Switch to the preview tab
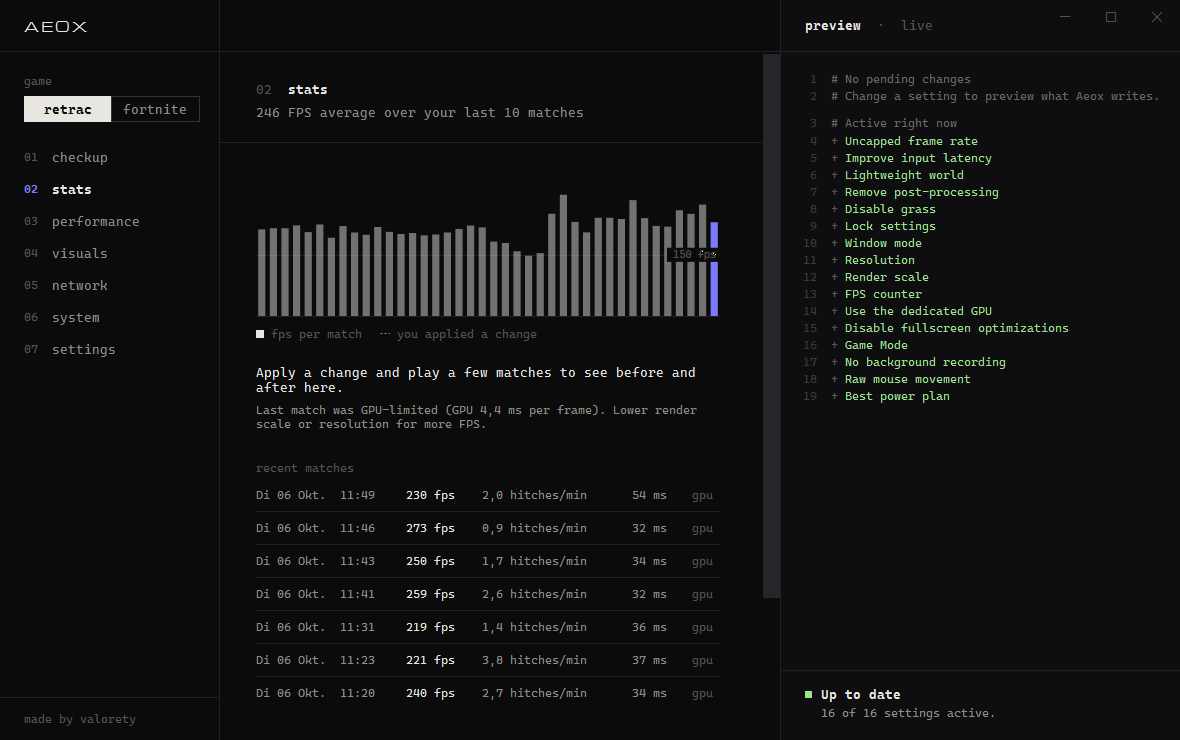 832,26
